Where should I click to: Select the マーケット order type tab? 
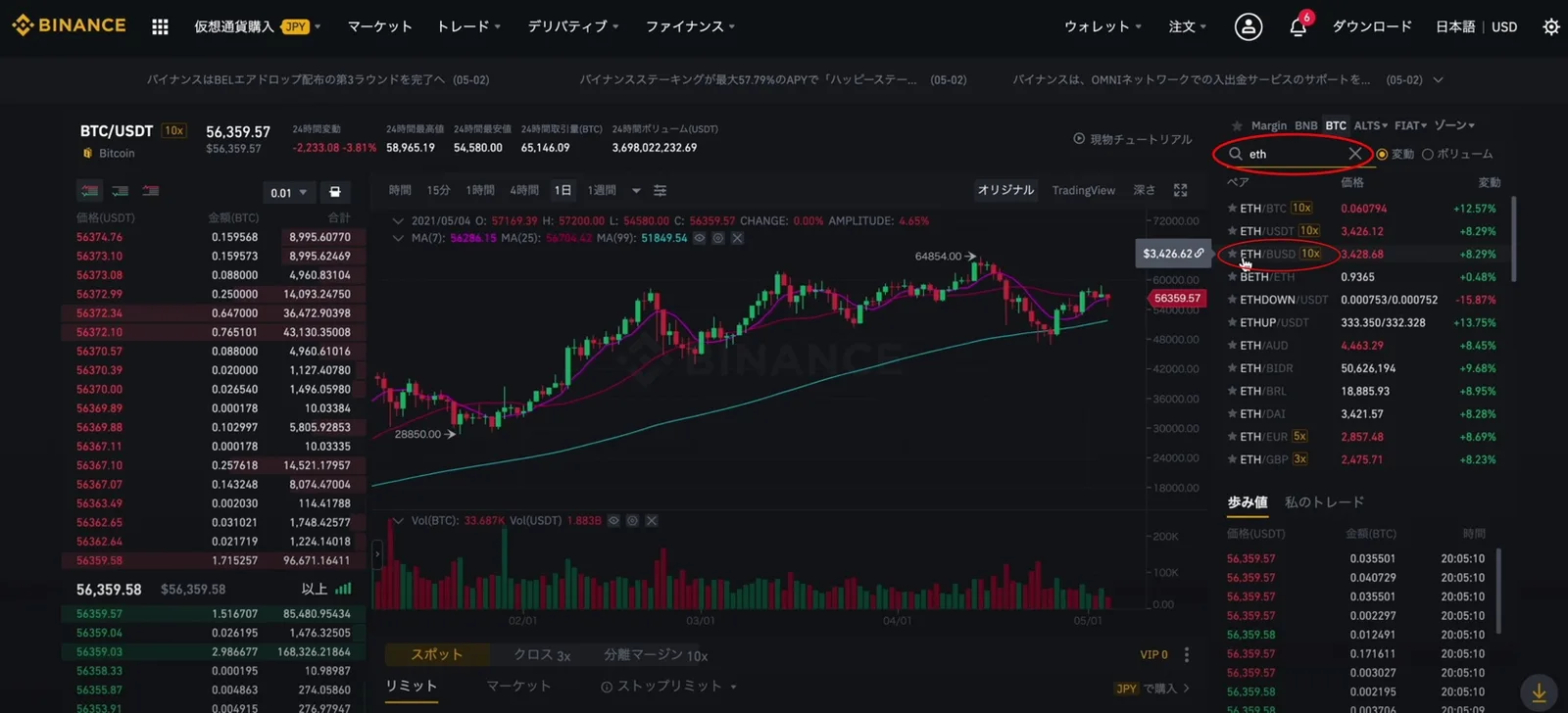click(518, 687)
